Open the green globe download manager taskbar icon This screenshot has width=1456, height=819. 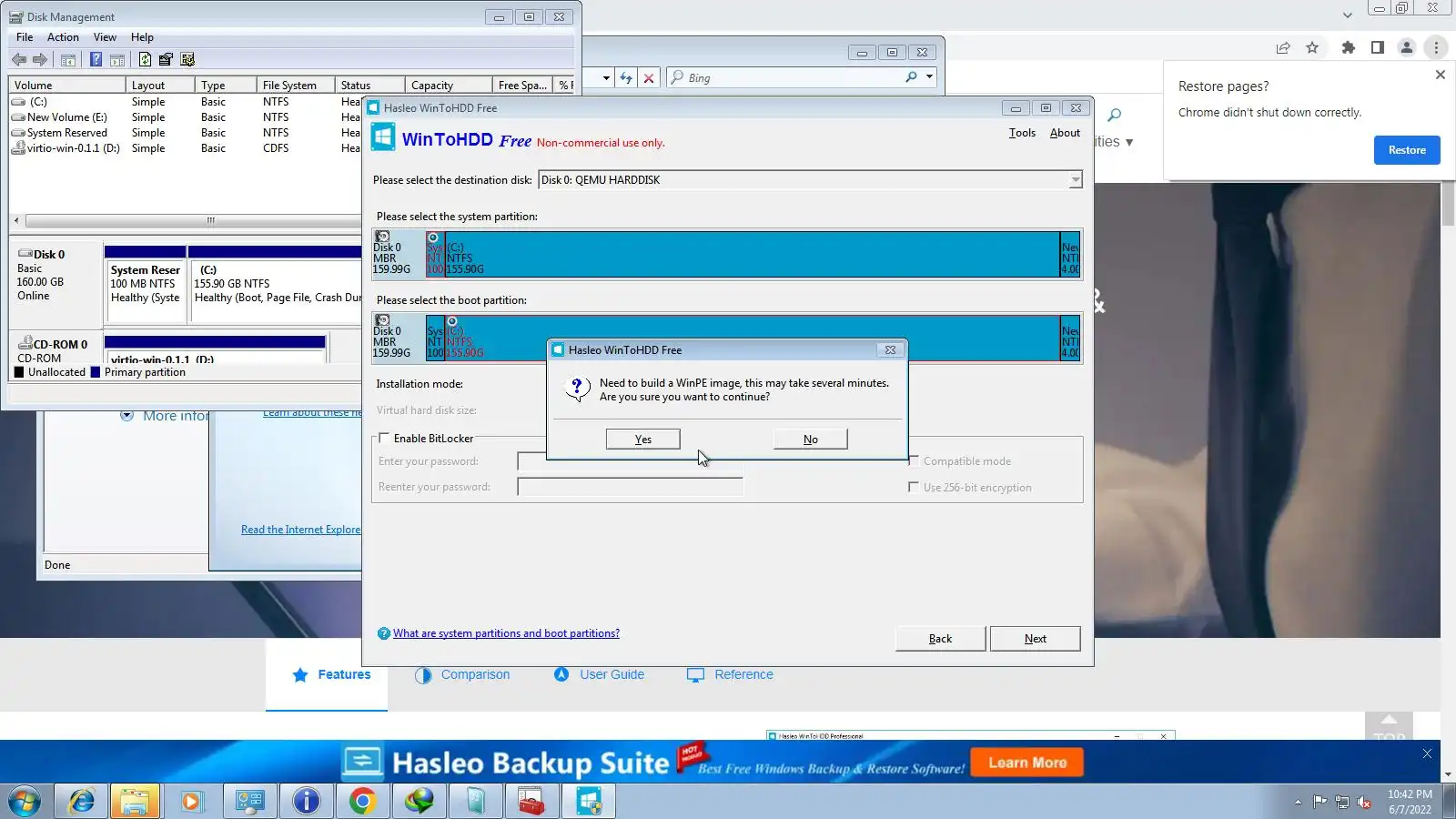tap(419, 802)
